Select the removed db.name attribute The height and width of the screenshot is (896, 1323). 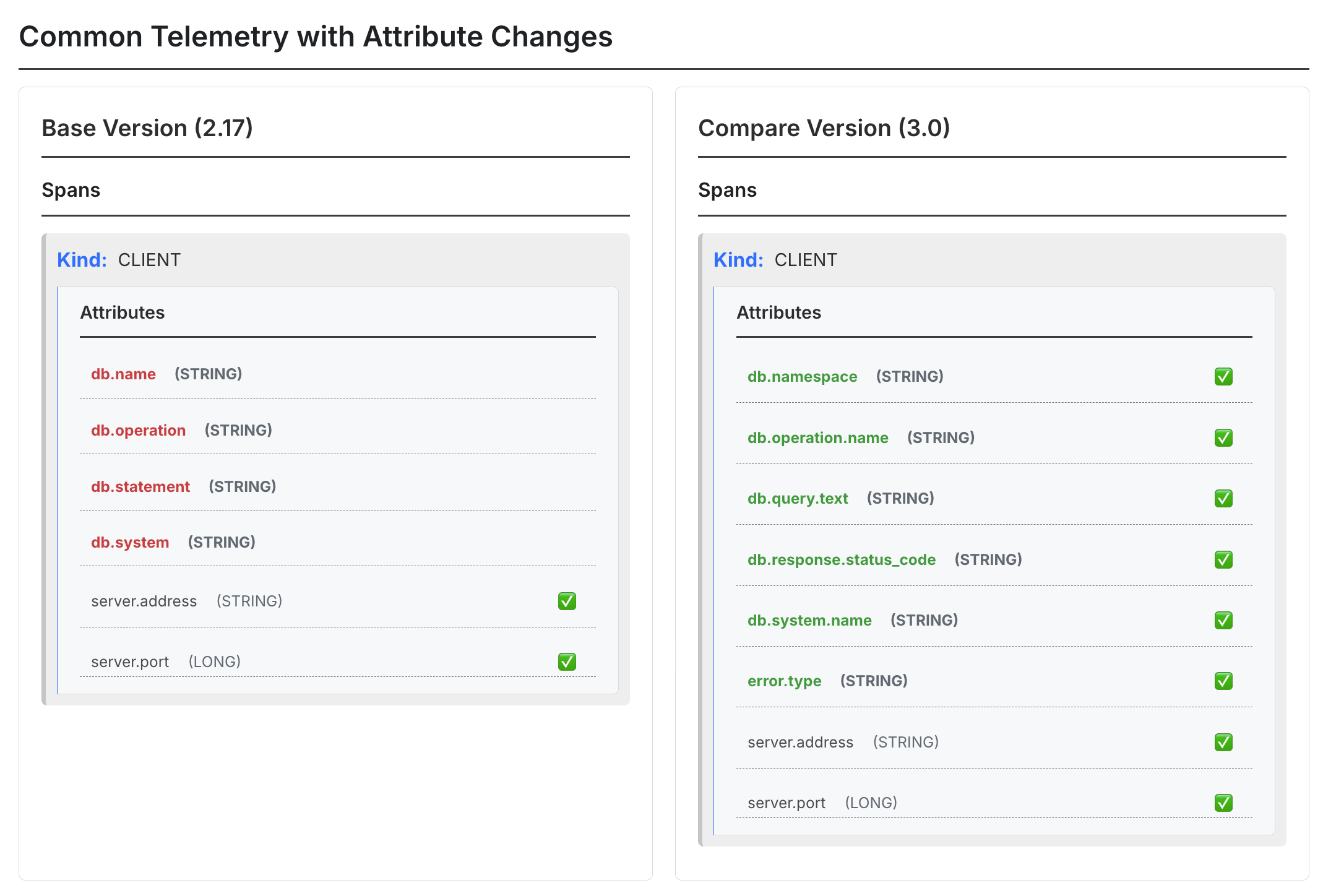pos(123,374)
